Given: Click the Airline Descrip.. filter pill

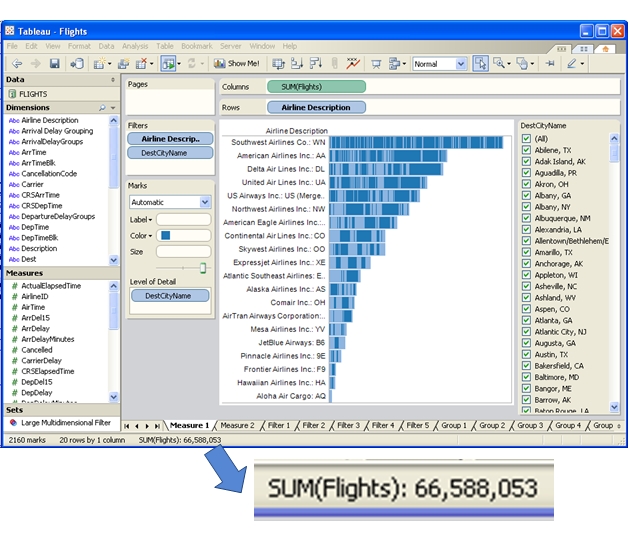Looking at the screenshot, I should tap(170, 139).
